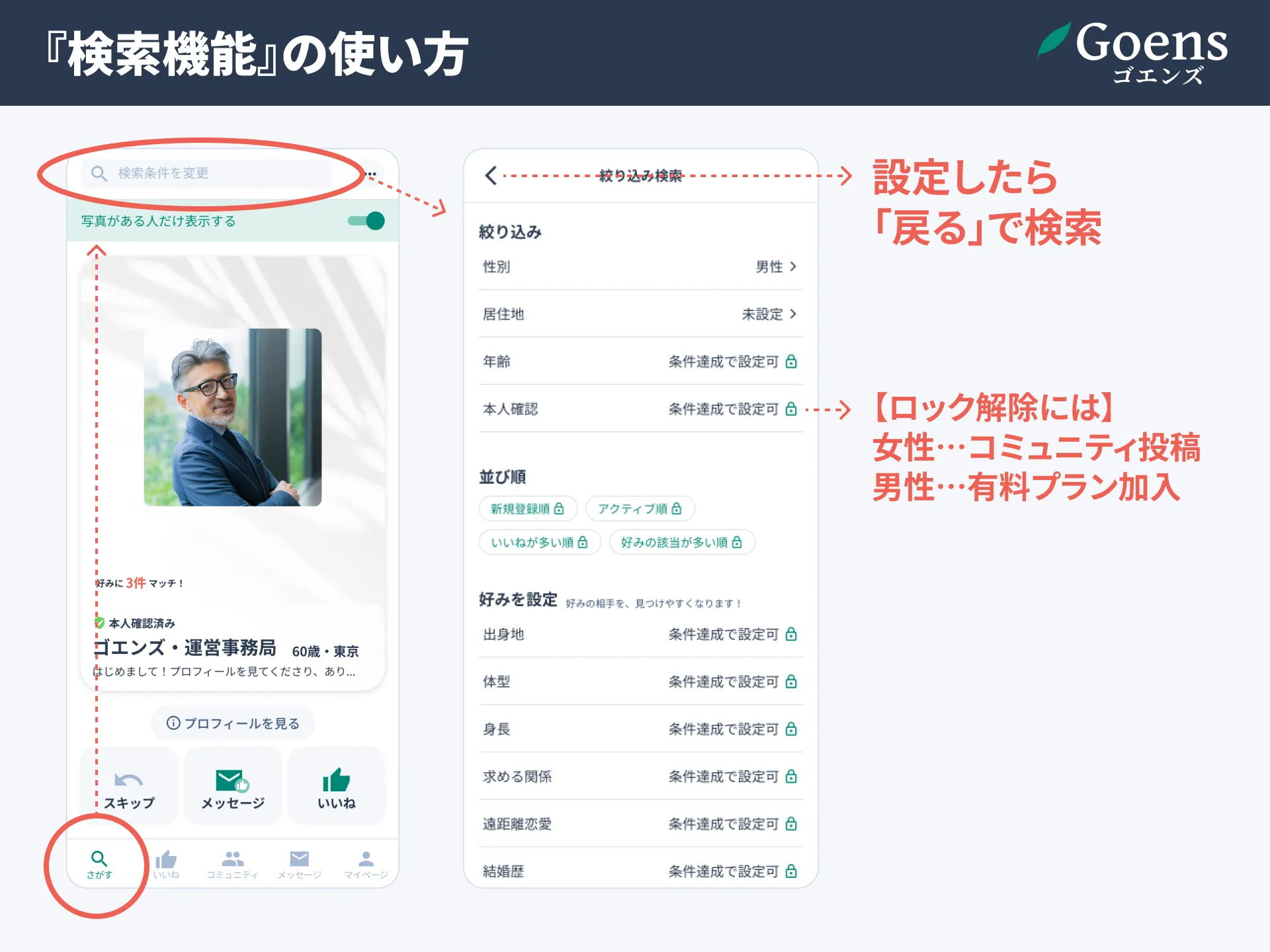Open the 本人確認 filter row
The height and width of the screenshot is (952, 1270).
click(x=639, y=409)
